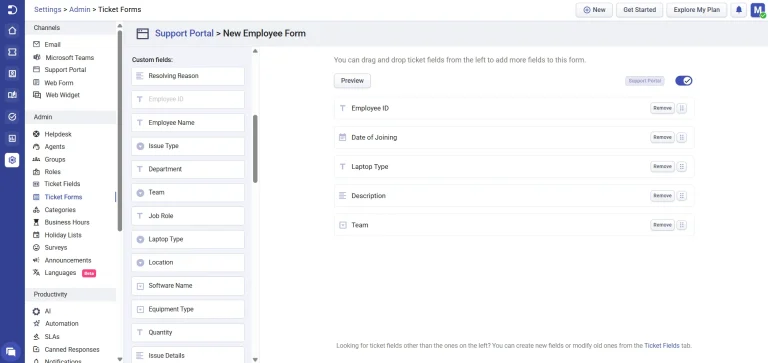Click the Settings breadcrumb link
The image size is (768, 363).
point(48,9)
